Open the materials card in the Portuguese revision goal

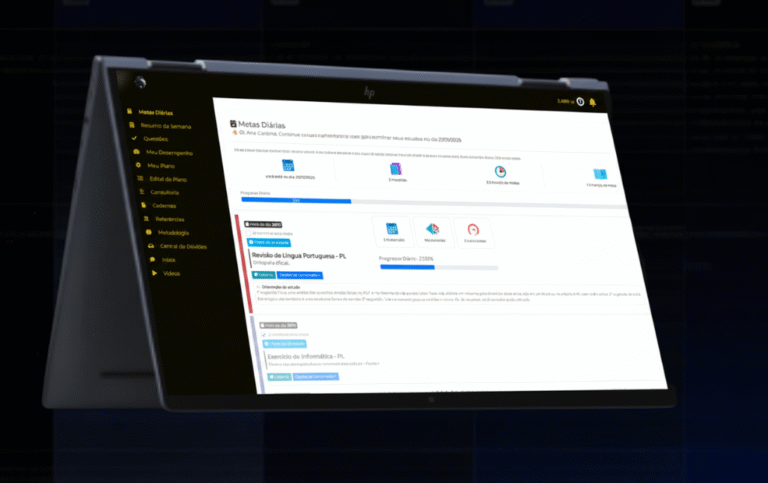click(392, 231)
